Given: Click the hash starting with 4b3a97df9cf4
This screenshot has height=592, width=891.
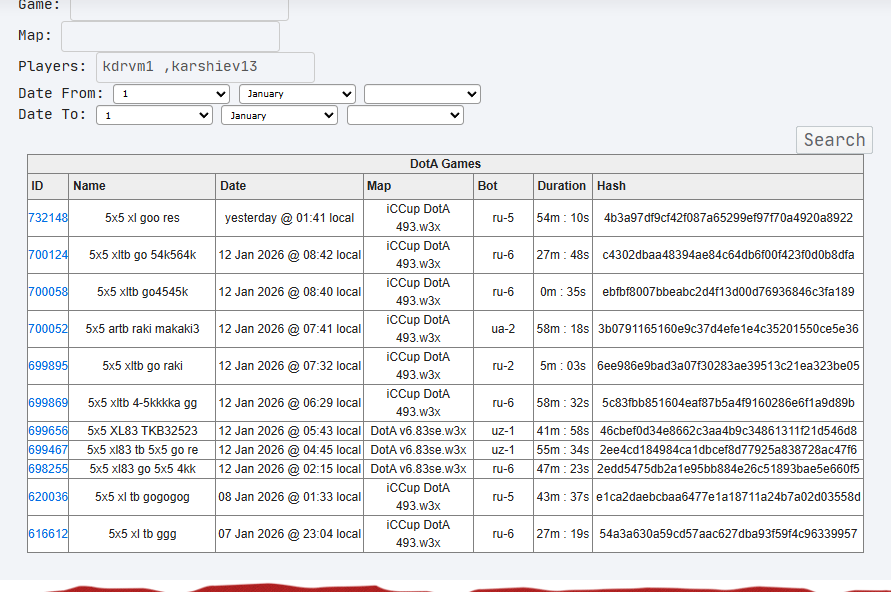Looking at the screenshot, I should (728, 218).
